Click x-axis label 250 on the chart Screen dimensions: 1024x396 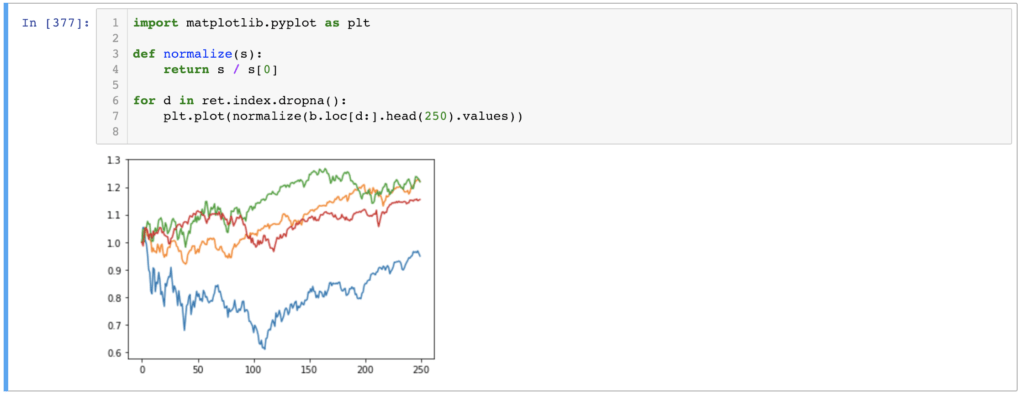tap(420, 370)
